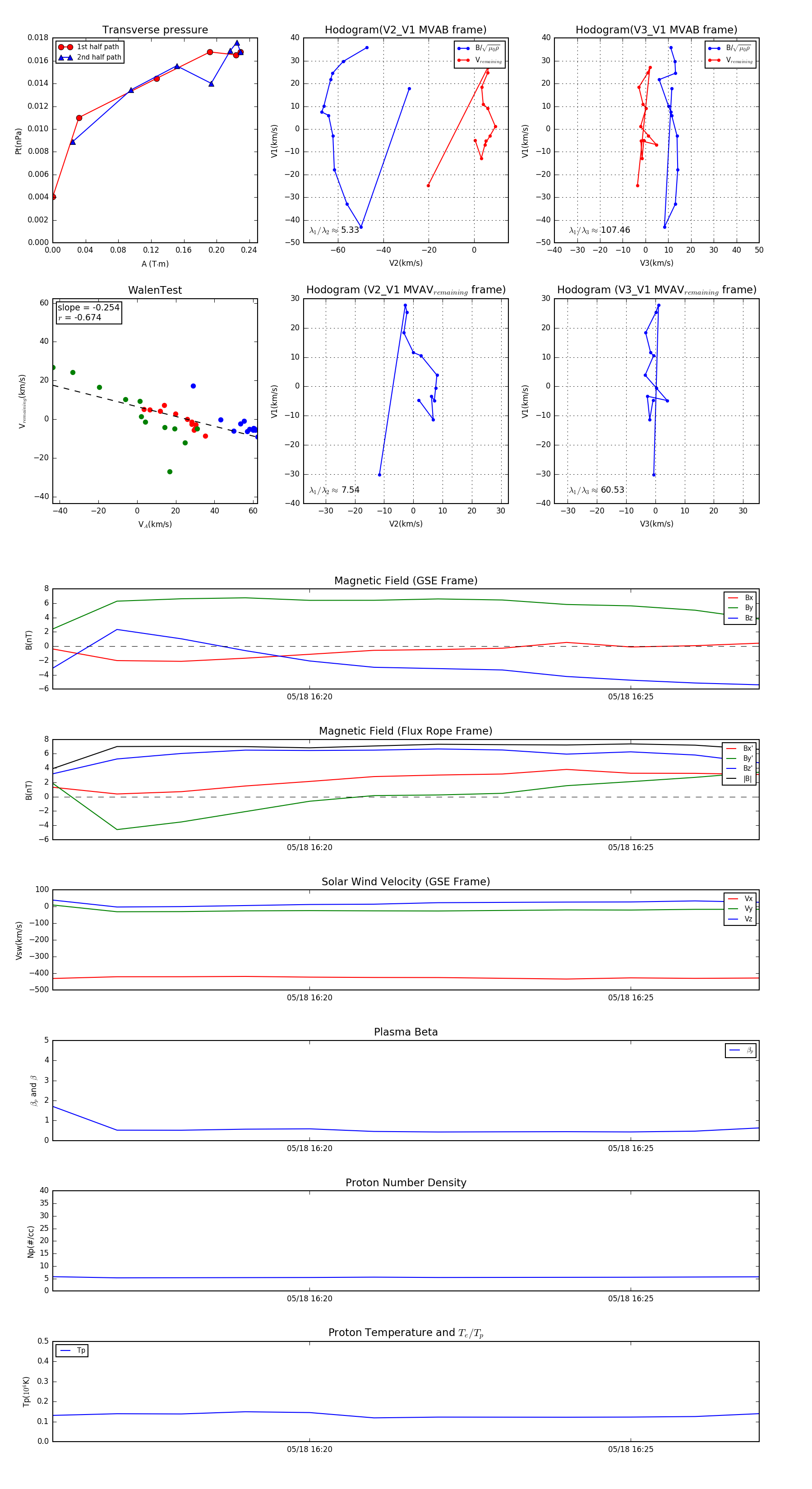This screenshot has height=1489, width=812.
Task: Select the βp legend entry in Plasma Beta
Action: point(741,1050)
